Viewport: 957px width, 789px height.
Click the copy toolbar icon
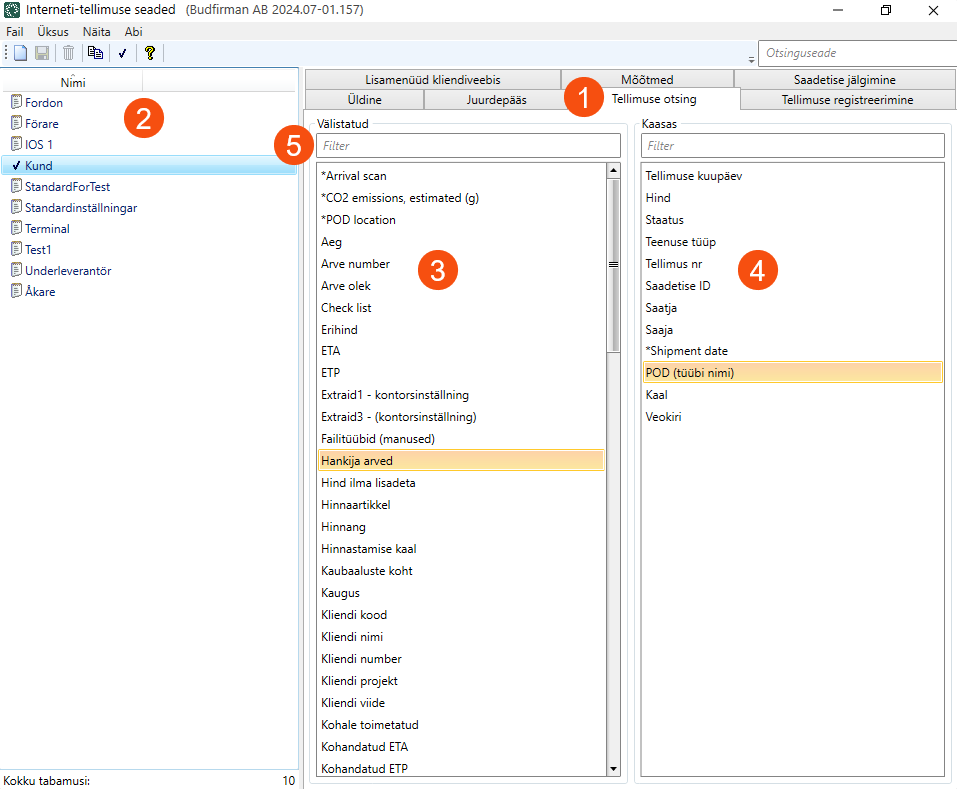coord(95,53)
